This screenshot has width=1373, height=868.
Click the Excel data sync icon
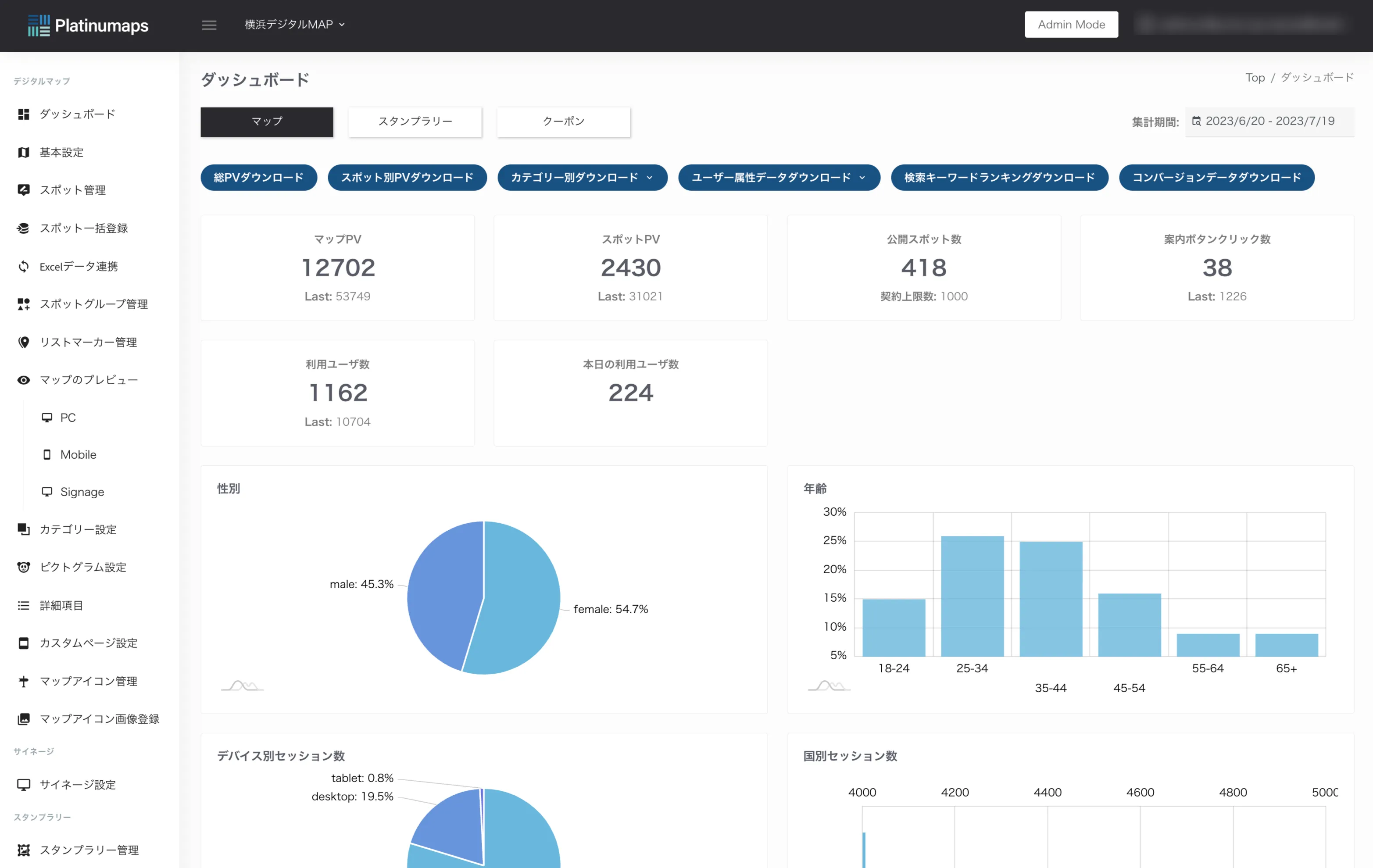[23, 266]
